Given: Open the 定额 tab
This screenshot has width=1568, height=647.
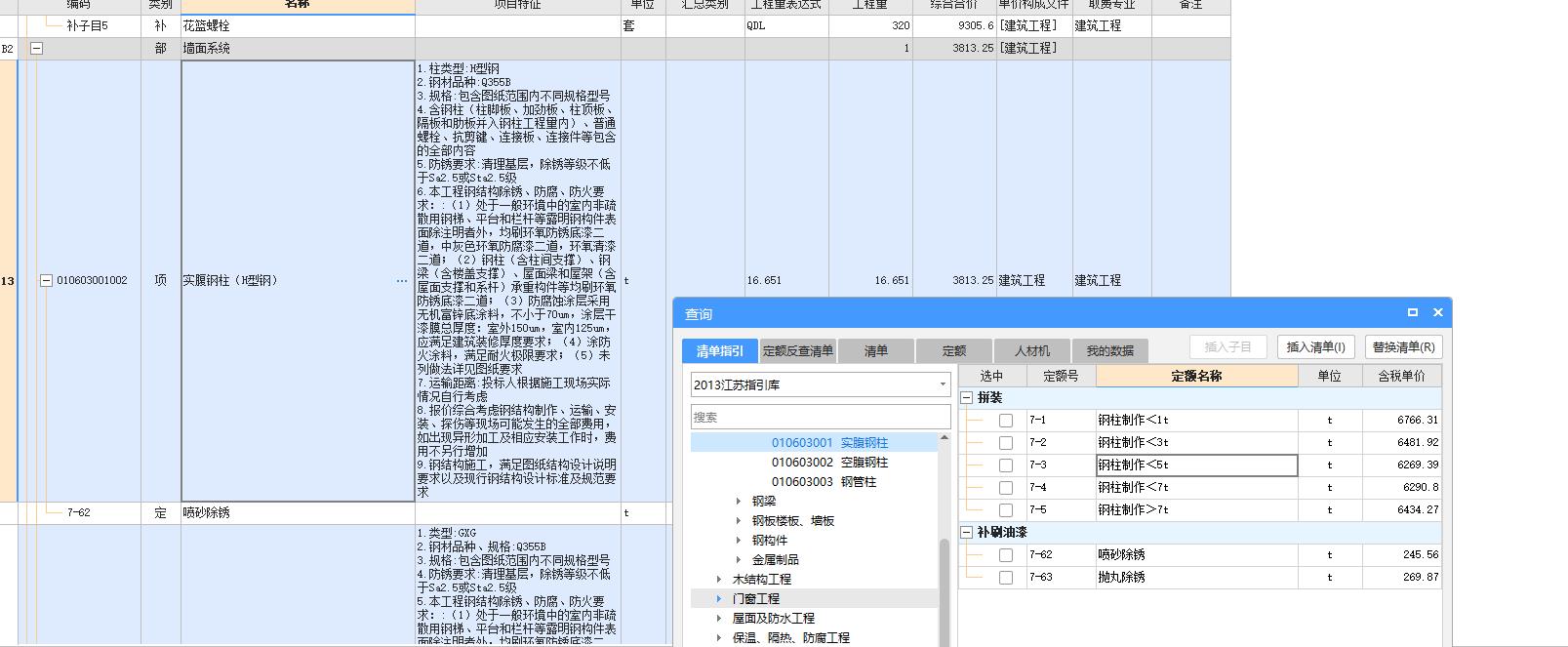Looking at the screenshot, I should tap(953, 351).
